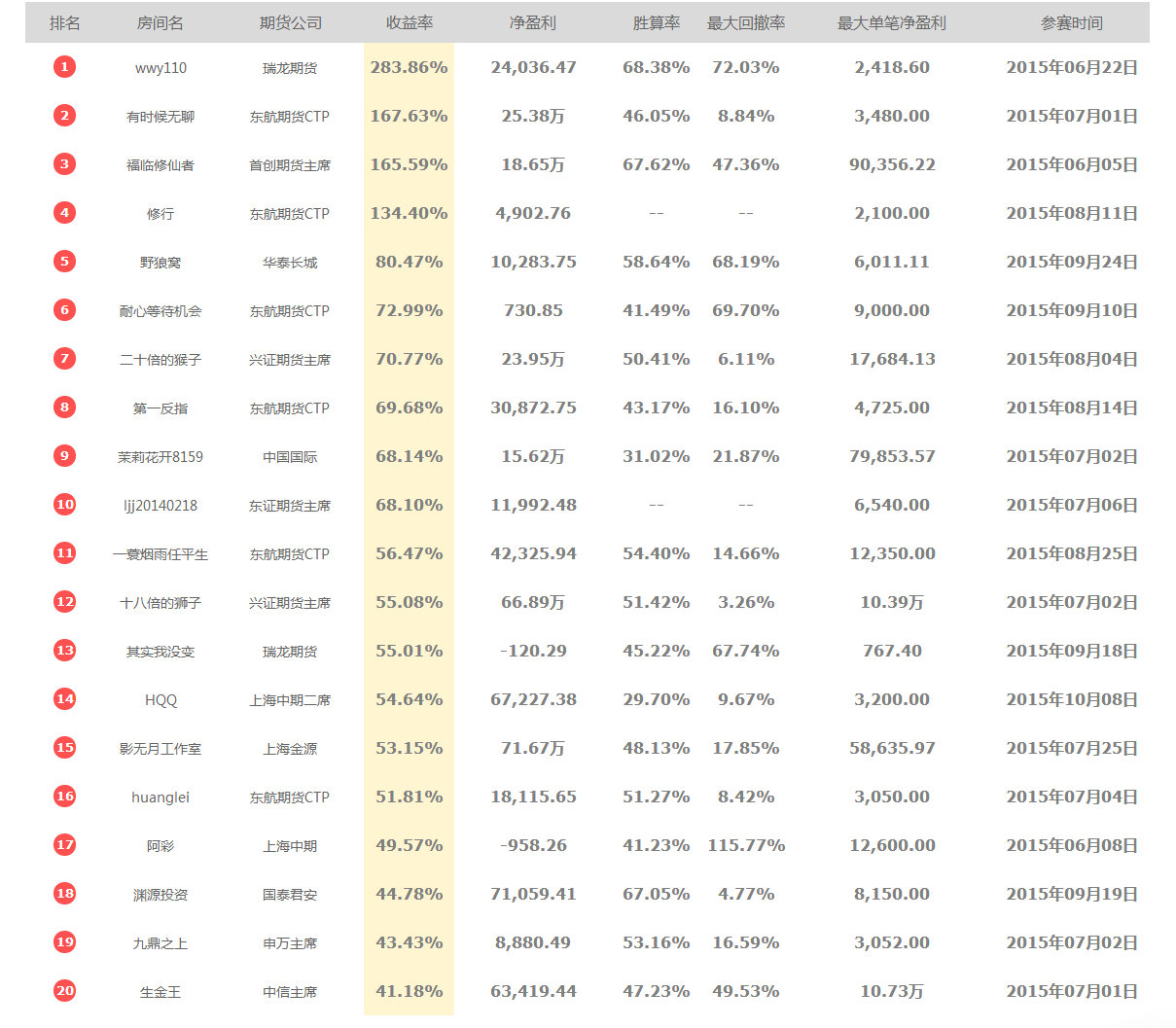Click the red rank 10 badge
Viewport: 1176px width, 1028px height.
(x=64, y=505)
